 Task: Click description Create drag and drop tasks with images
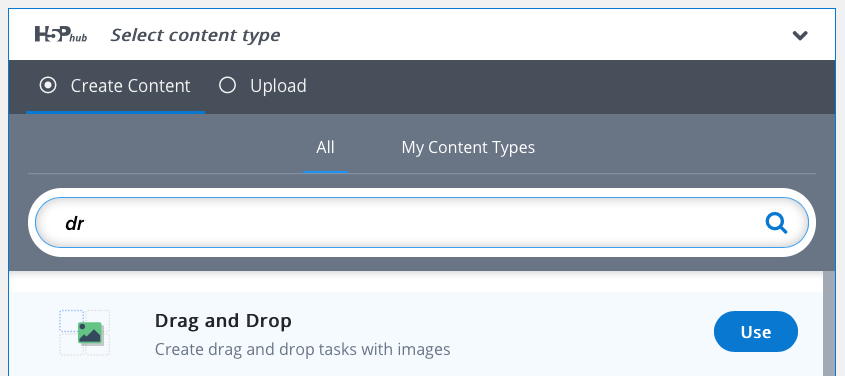[302, 350]
